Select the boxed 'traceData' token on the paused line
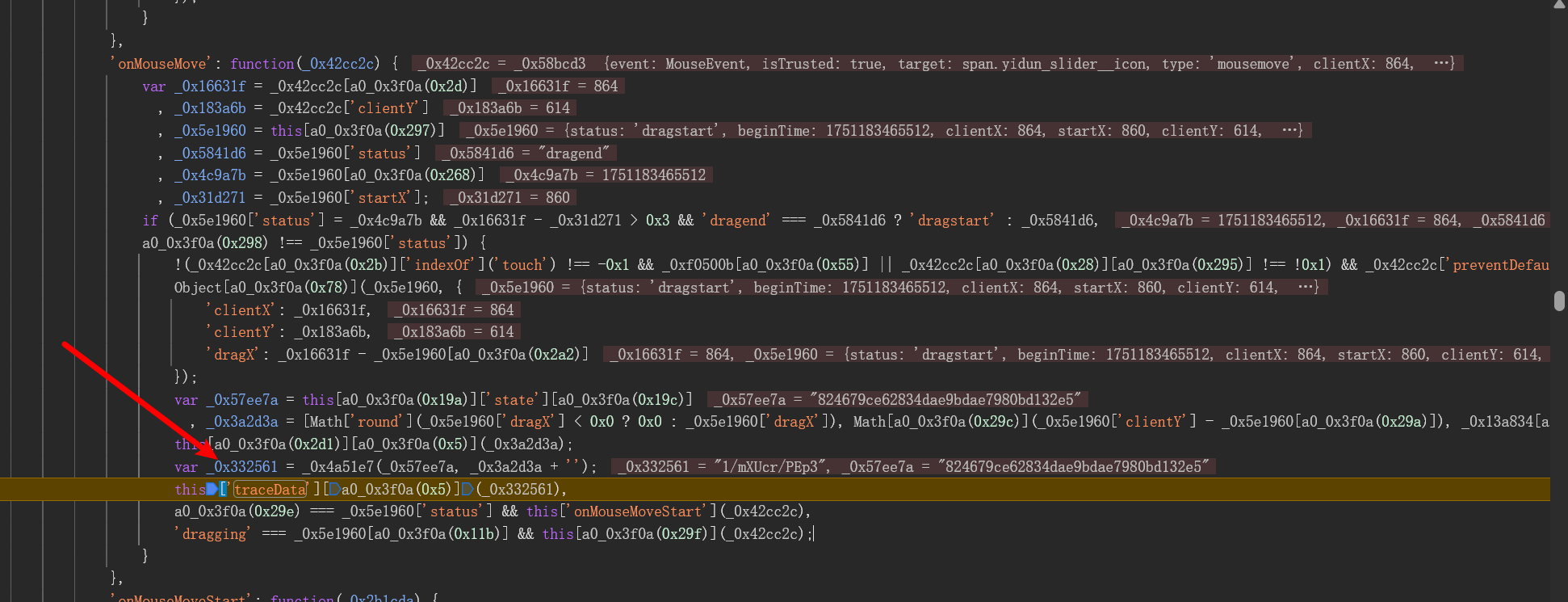This screenshot has width=1568, height=602. pos(270,489)
